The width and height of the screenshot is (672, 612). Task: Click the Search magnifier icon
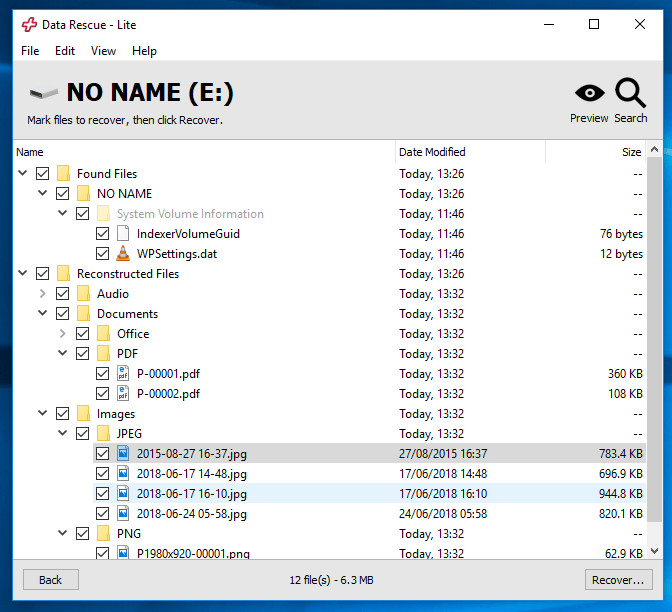coord(630,94)
